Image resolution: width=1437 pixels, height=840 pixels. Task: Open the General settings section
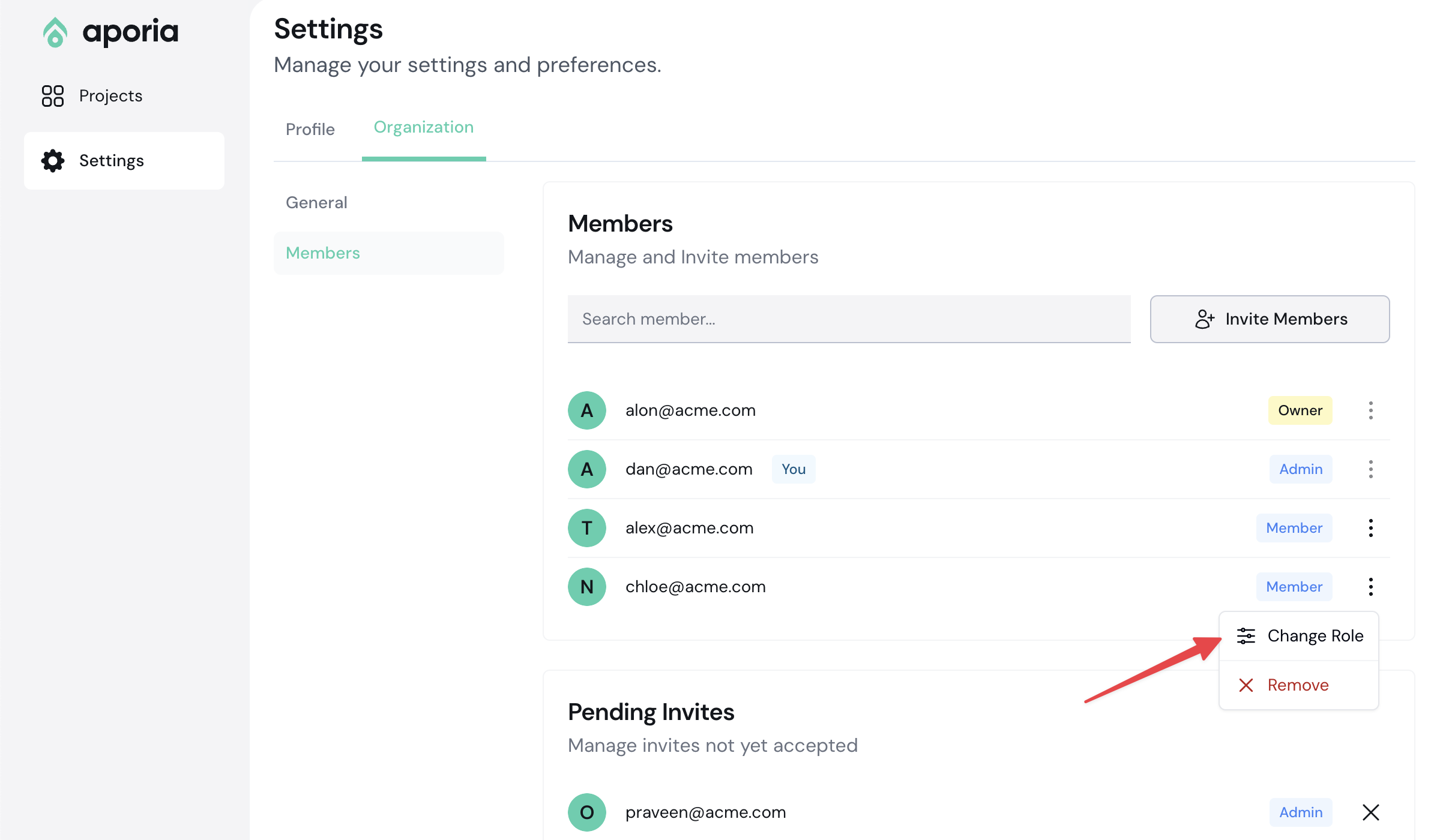[316, 203]
